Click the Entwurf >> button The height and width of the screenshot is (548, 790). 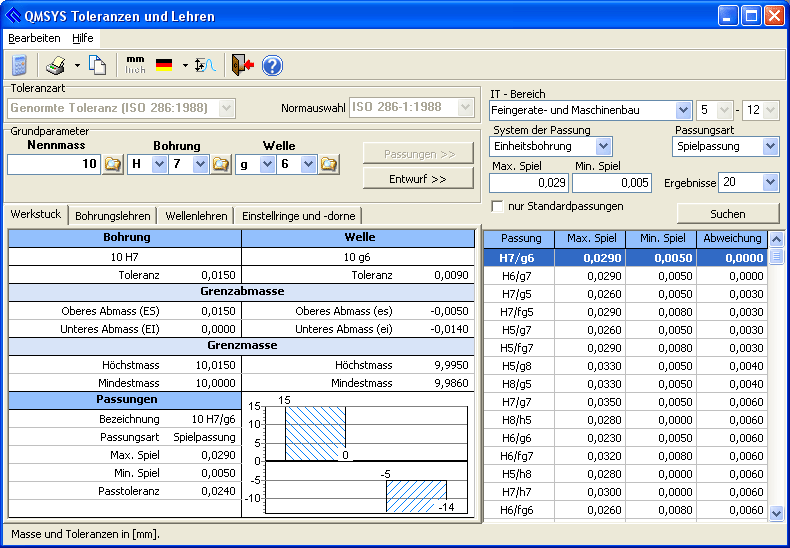tap(418, 179)
